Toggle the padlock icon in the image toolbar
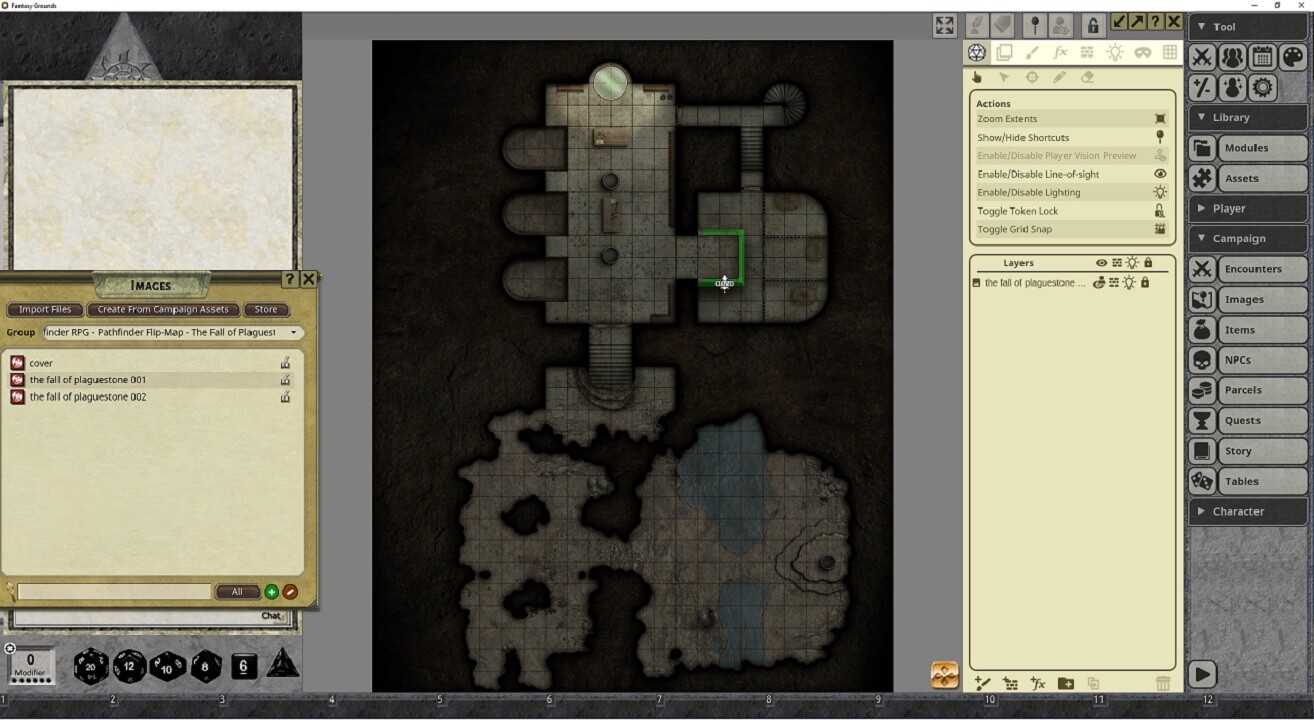 coord(1093,26)
